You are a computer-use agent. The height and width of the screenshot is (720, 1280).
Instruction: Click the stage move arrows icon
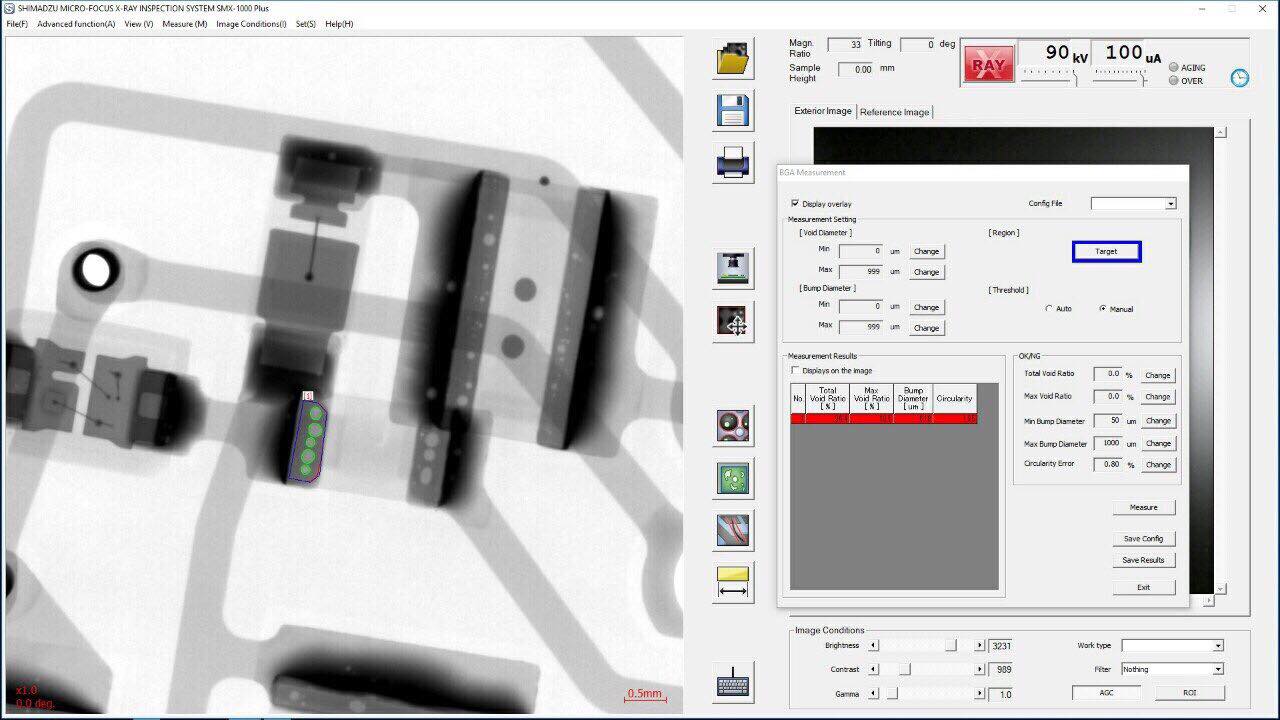pos(734,322)
